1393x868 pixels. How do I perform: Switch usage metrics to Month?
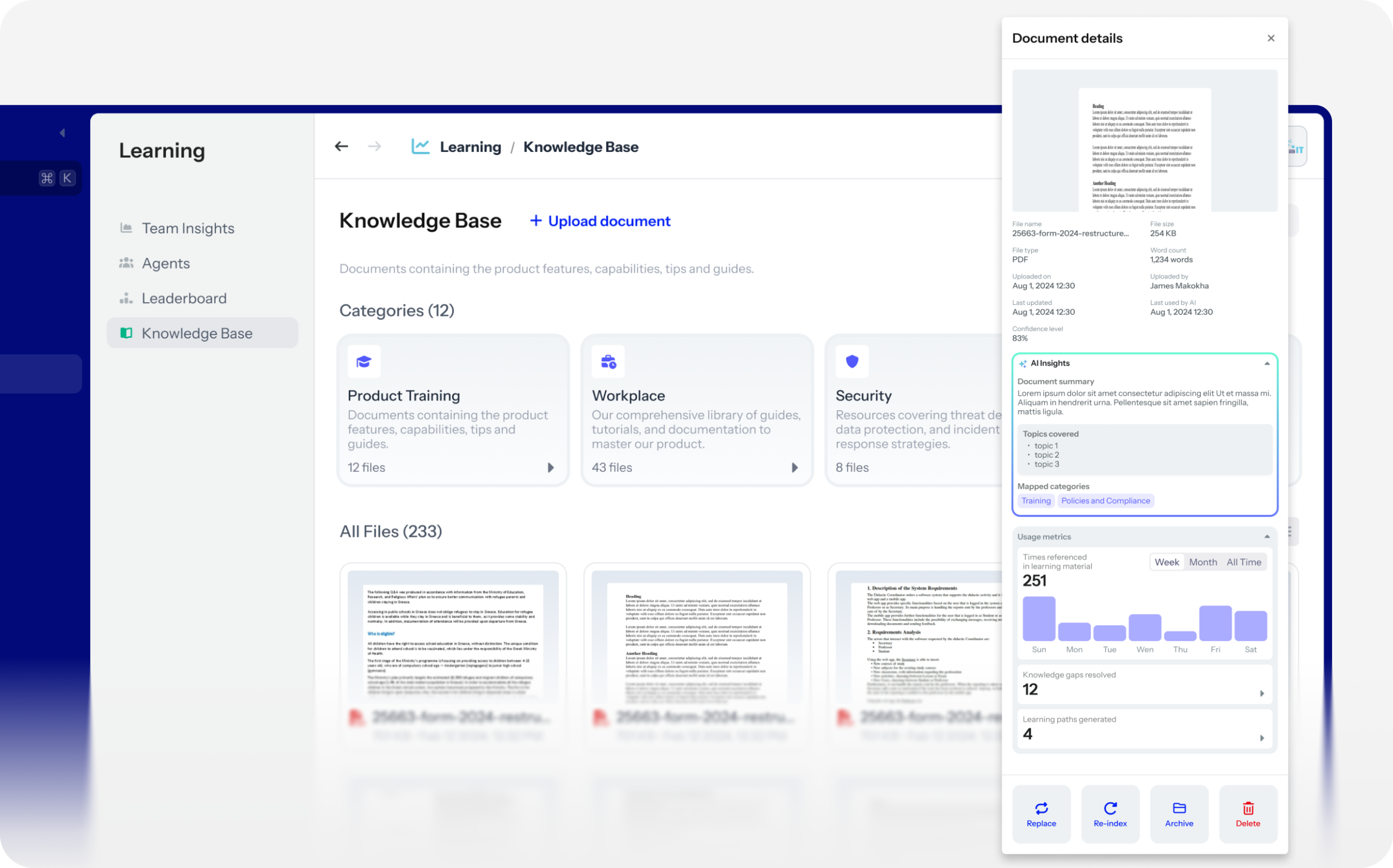[x=1203, y=562]
